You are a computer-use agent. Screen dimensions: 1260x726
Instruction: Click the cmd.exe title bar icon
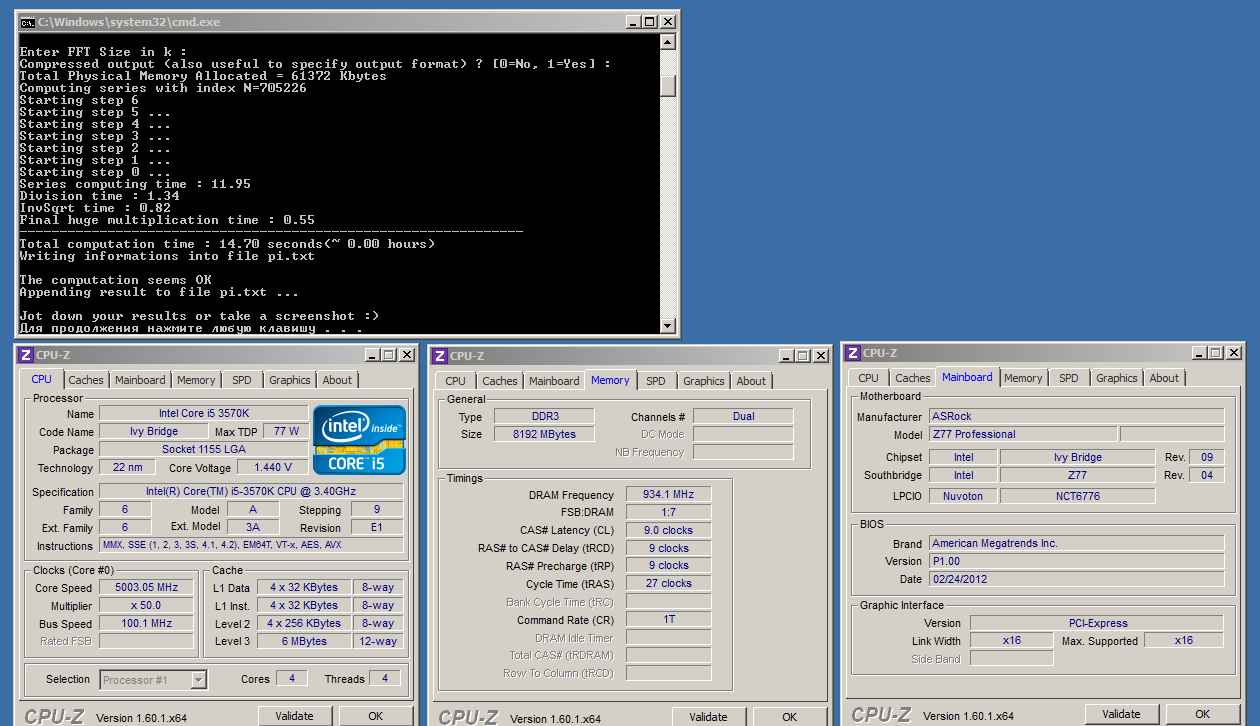28,21
